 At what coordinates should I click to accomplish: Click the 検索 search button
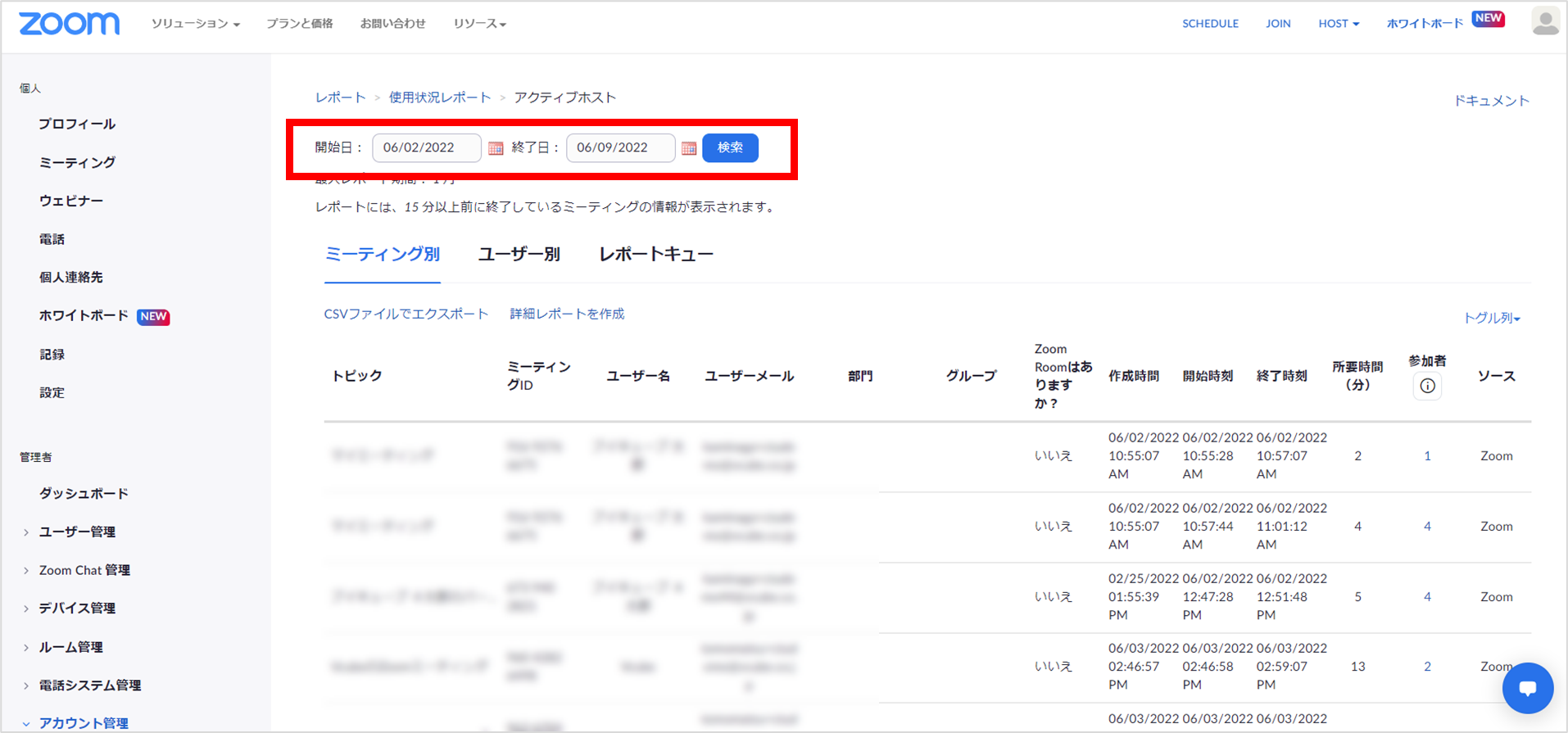point(730,148)
